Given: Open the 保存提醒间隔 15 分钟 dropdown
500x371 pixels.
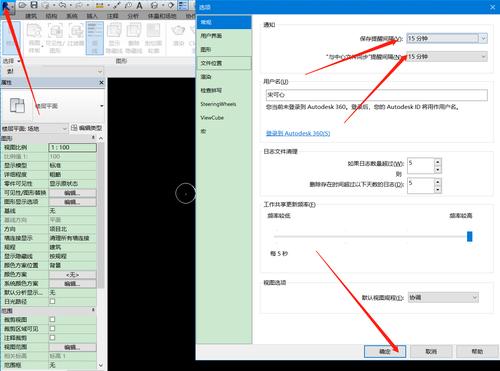Looking at the screenshot, I should point(447,38).
